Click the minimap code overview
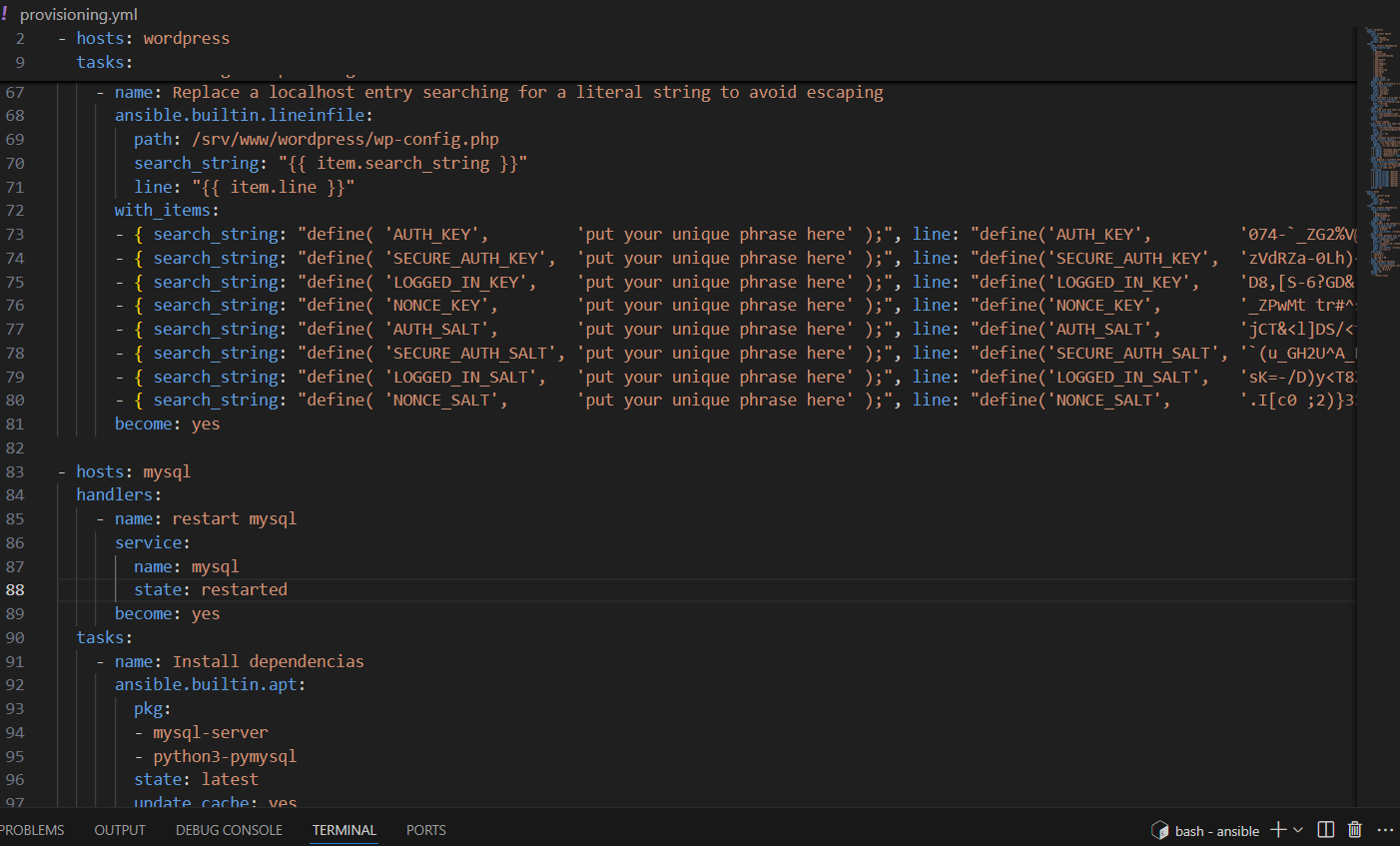The image size is (1400, 846). (x=1381, y=150)
